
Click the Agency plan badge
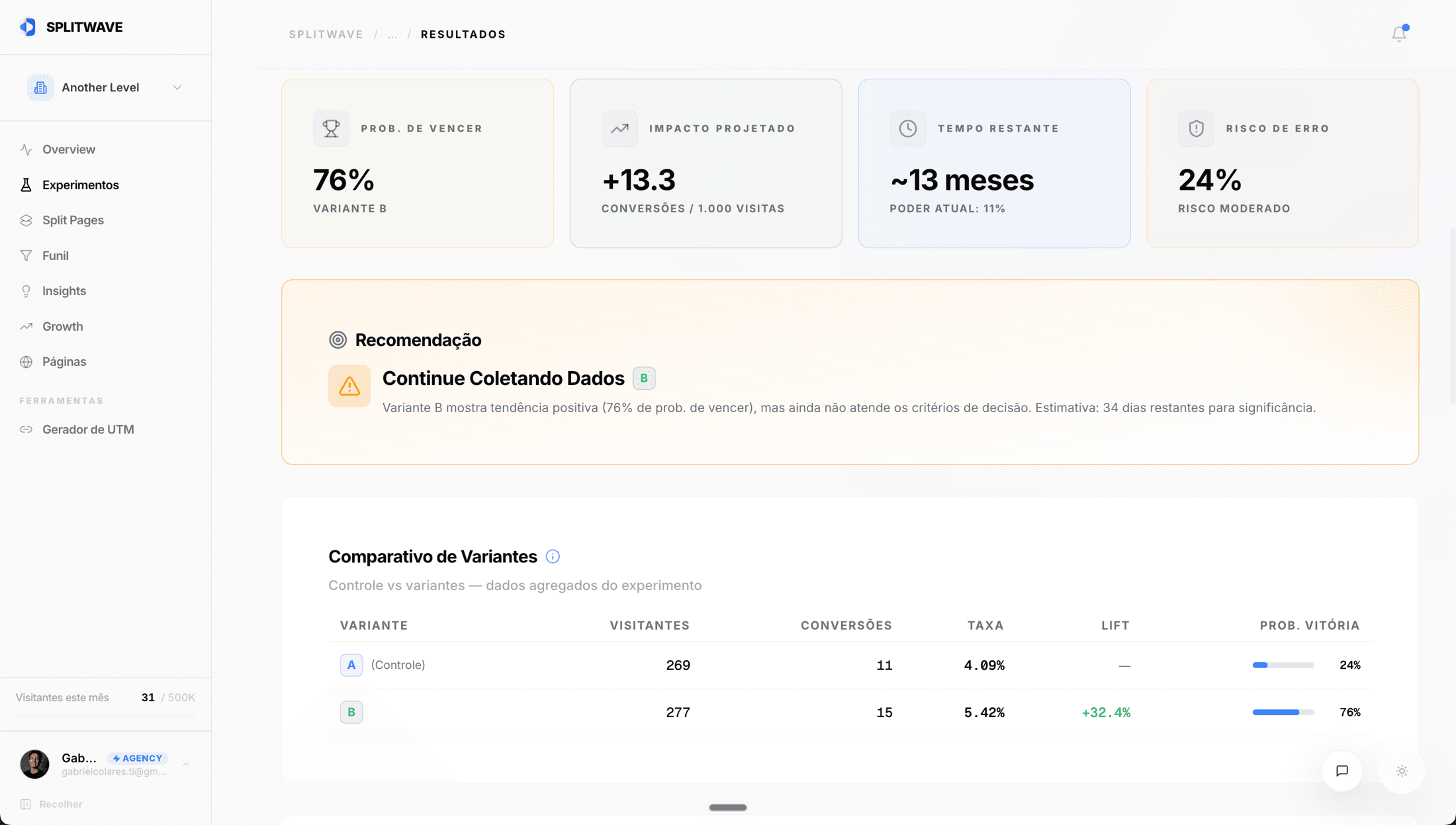pos(138,758)
